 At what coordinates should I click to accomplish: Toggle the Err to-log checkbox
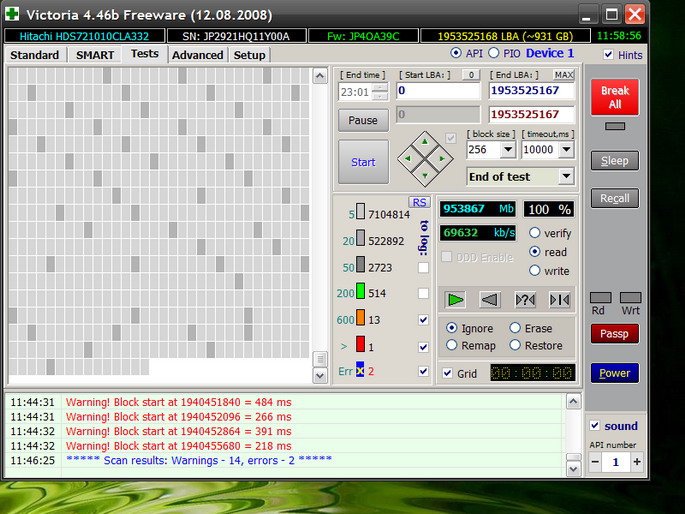click(423, 371)
